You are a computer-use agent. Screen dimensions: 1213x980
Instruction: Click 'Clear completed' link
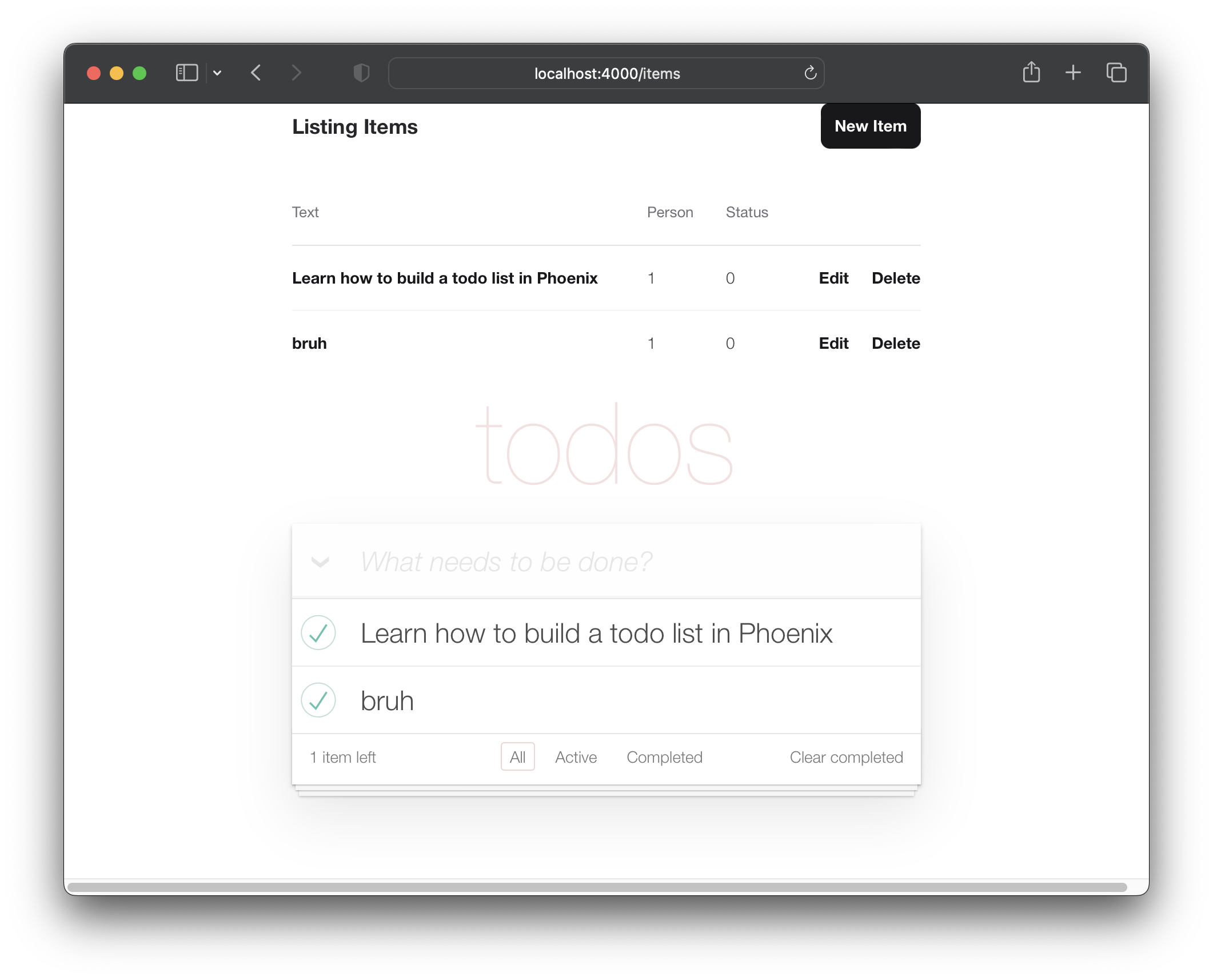pyautogui.click(x=846, y=756)
